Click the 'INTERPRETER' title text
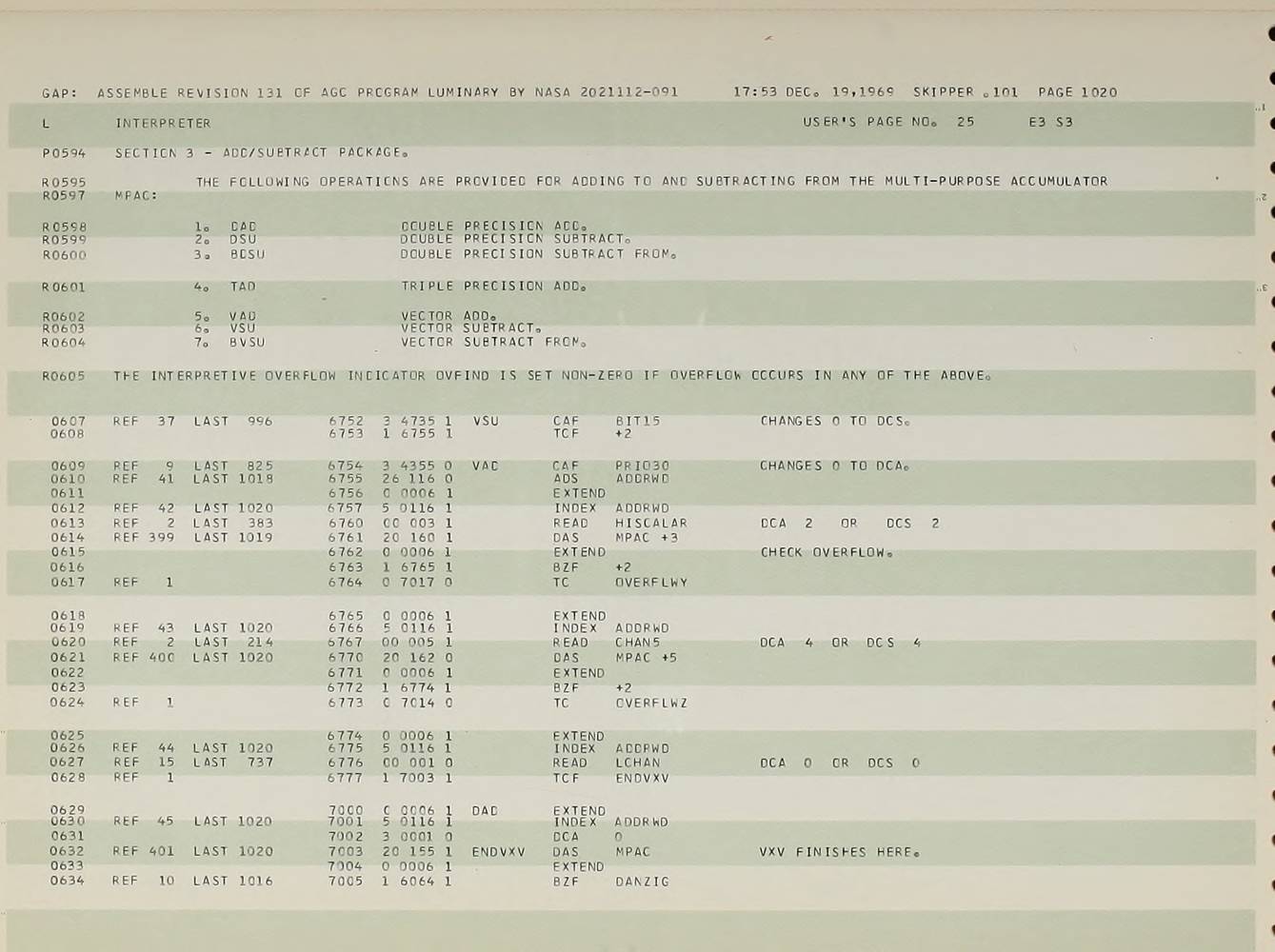Image resolution: width=1275 pixels, height=952 pixels. [163, 123]
